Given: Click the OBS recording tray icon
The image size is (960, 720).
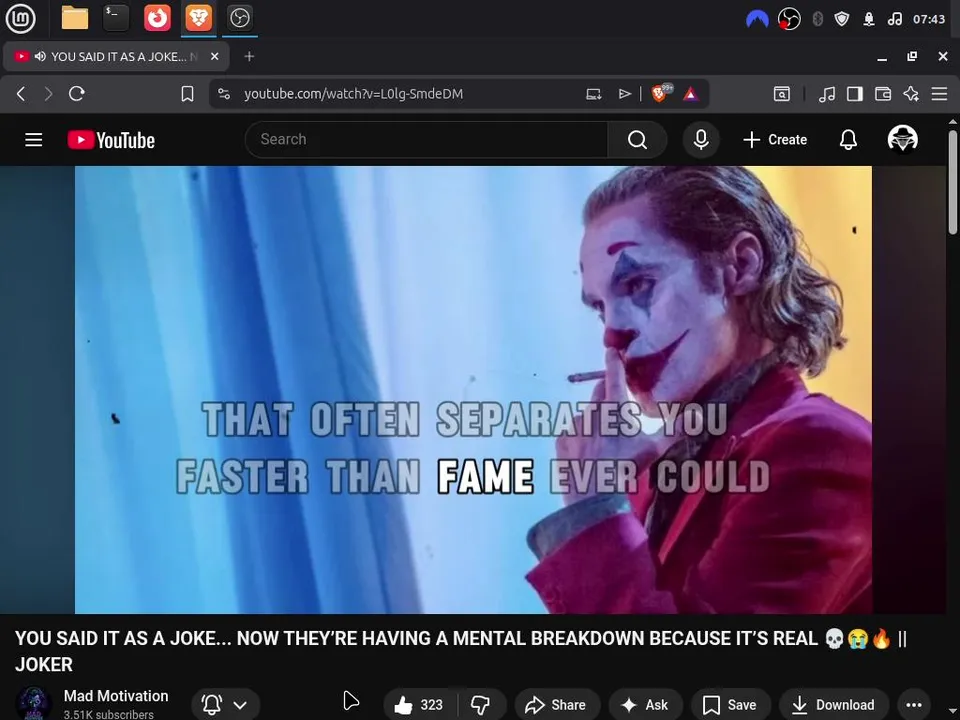Looking at the screenshot, I should (x=789, y=20).
